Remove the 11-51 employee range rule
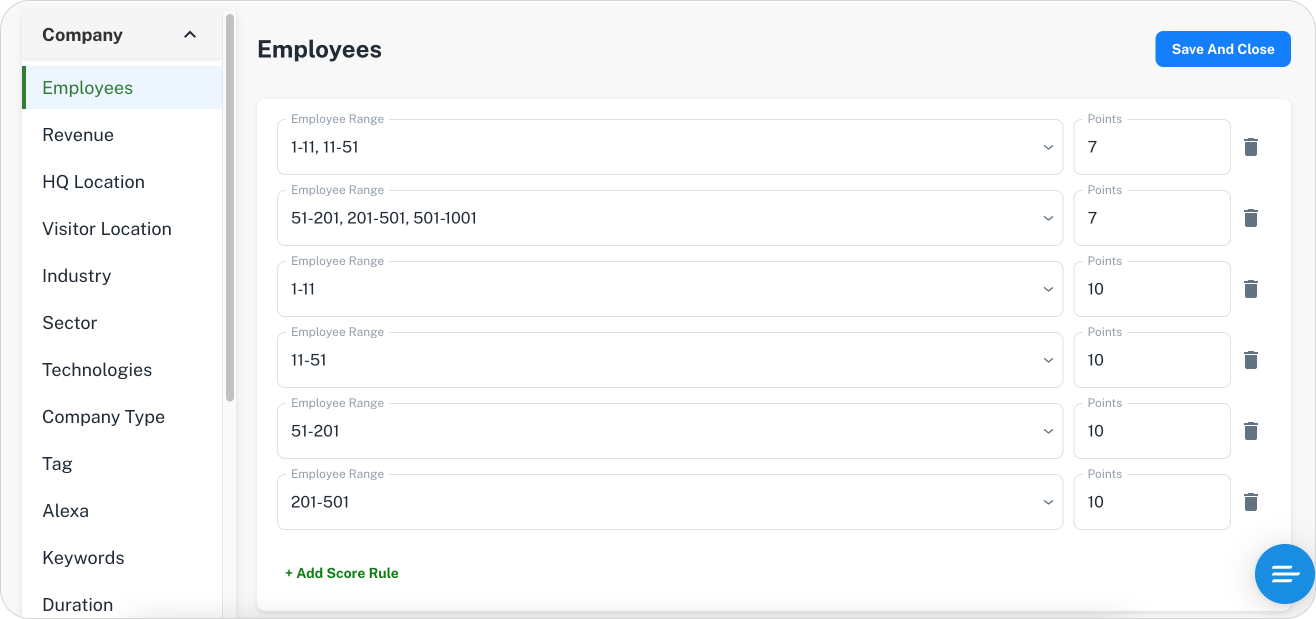This screenshot has width=1316, height=619. pyautogui.click(x=1250, y=360)
